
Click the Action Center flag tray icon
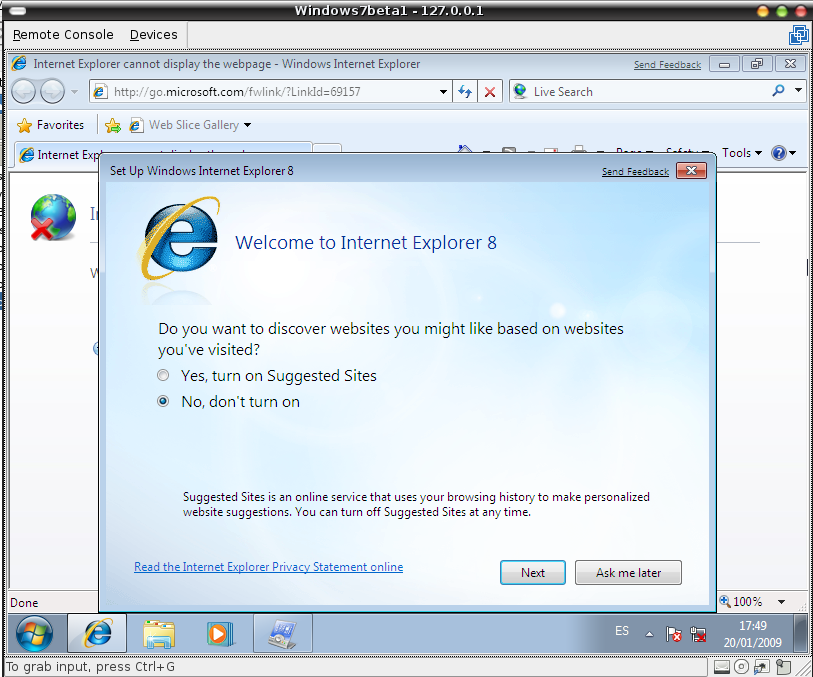pyautogui.click(x=674, y=633)
